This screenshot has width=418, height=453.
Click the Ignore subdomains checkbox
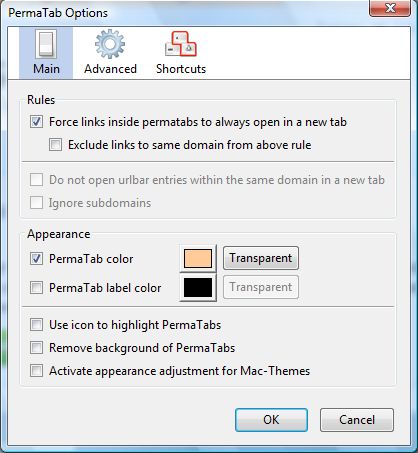(36, 203)
